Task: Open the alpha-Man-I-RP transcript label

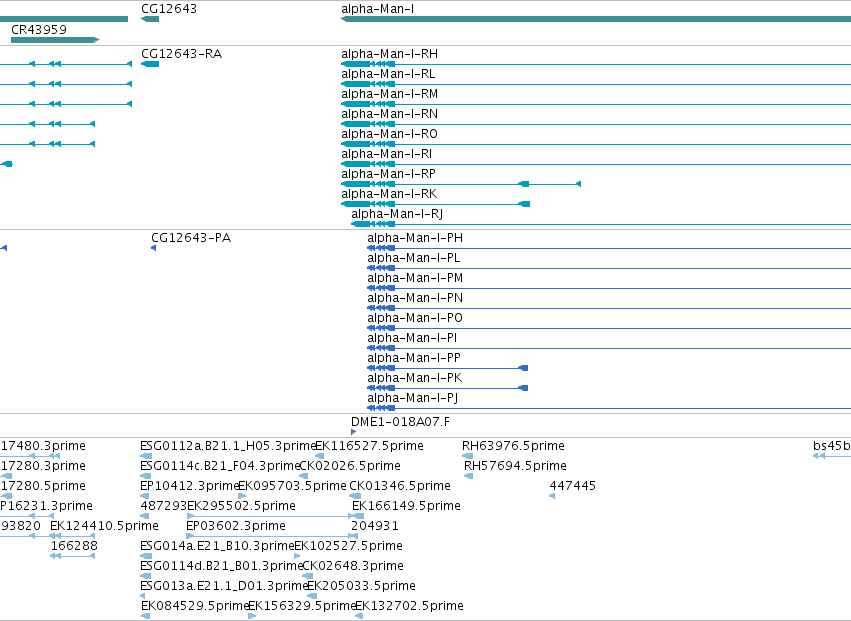Action: [x=389, y=174]
